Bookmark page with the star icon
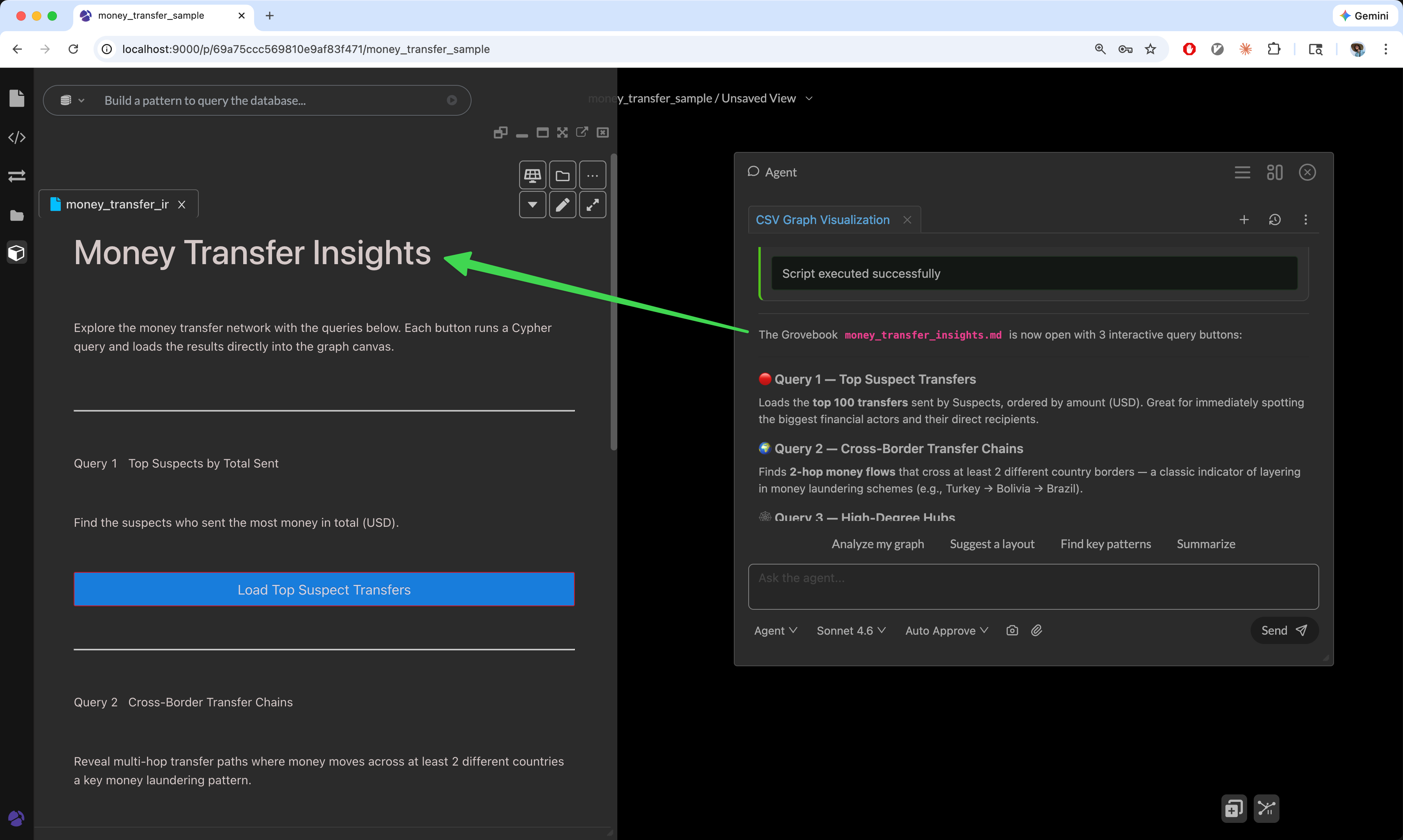The height and width of the screenshot is (840, 1403). tap(1150, 49)
